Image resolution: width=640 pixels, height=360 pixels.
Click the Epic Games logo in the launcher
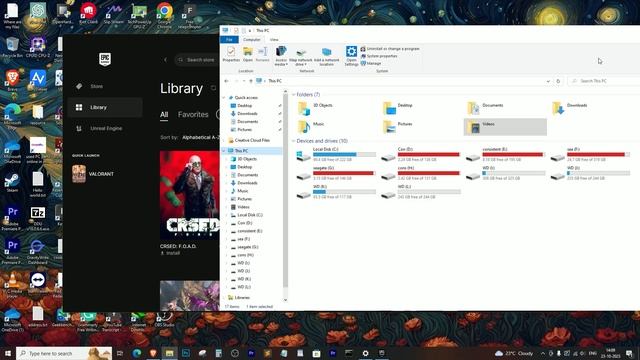[x=105, y=60]
